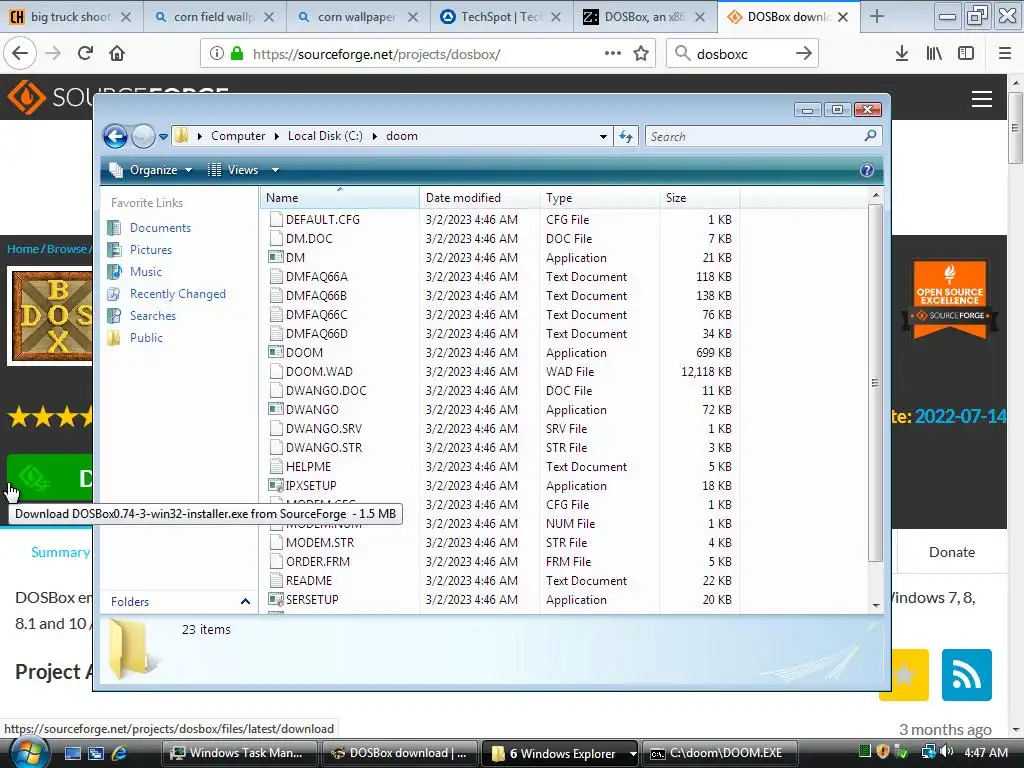Screen dimensions: 1024x768
Task: Select the HELPME text document
Action: click(308, 467)
